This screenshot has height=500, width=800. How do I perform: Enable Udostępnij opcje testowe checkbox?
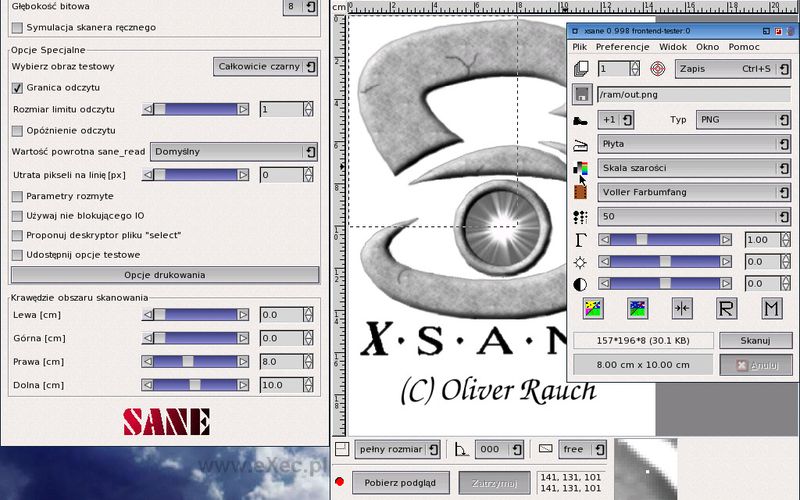pyautogui.click(x=17, y=255)
